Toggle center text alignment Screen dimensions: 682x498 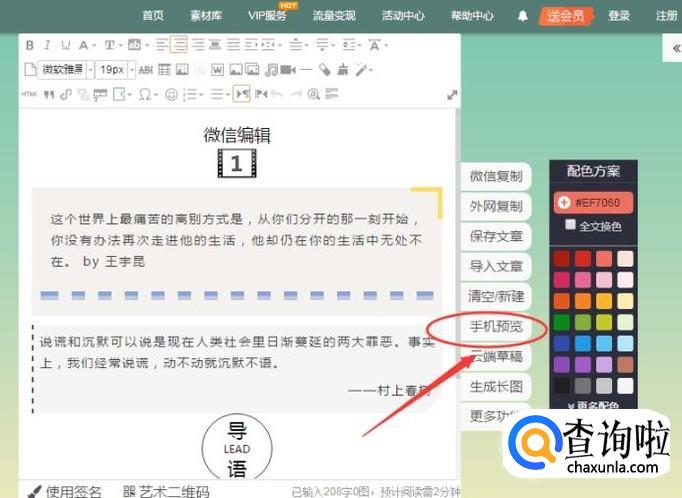click(x=179, y=45)
